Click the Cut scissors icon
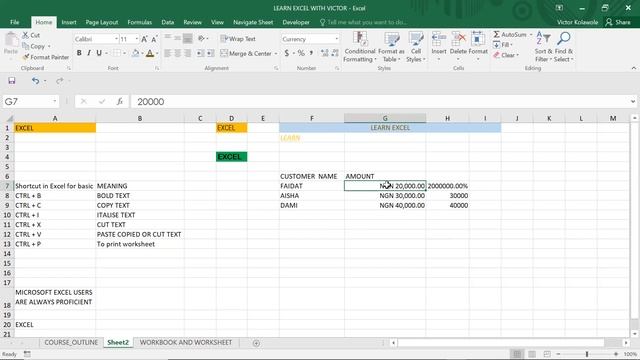 tap(25, 35)
